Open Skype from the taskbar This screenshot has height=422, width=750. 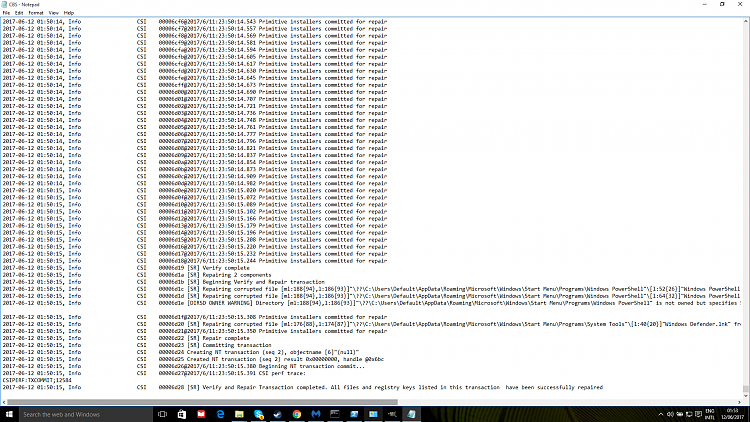tap(258, 414)
